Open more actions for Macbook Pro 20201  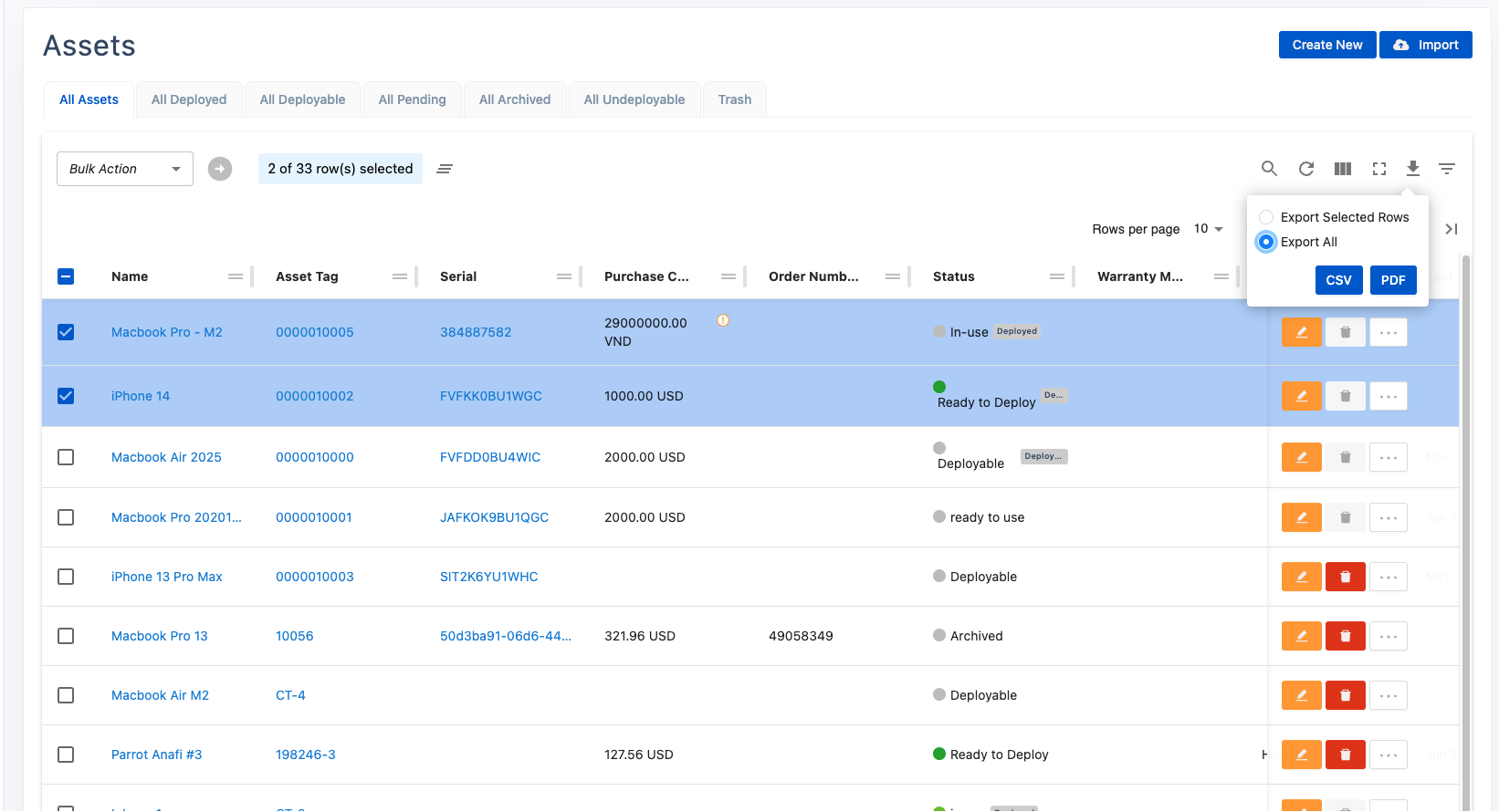click(x=1389, y=517)
